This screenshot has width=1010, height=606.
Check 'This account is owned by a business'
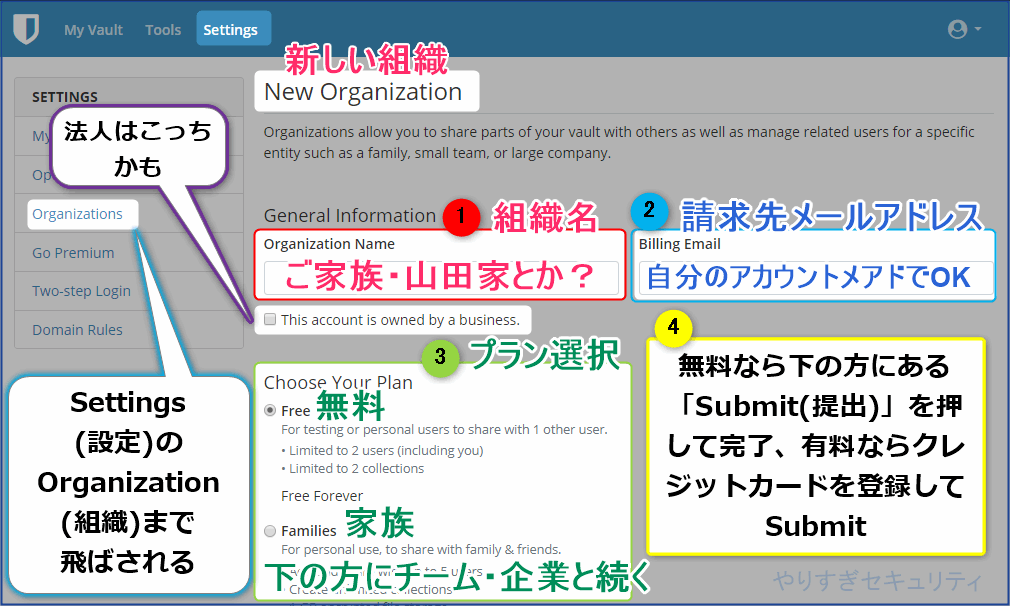pyautogui.click(x=271, y=319)
